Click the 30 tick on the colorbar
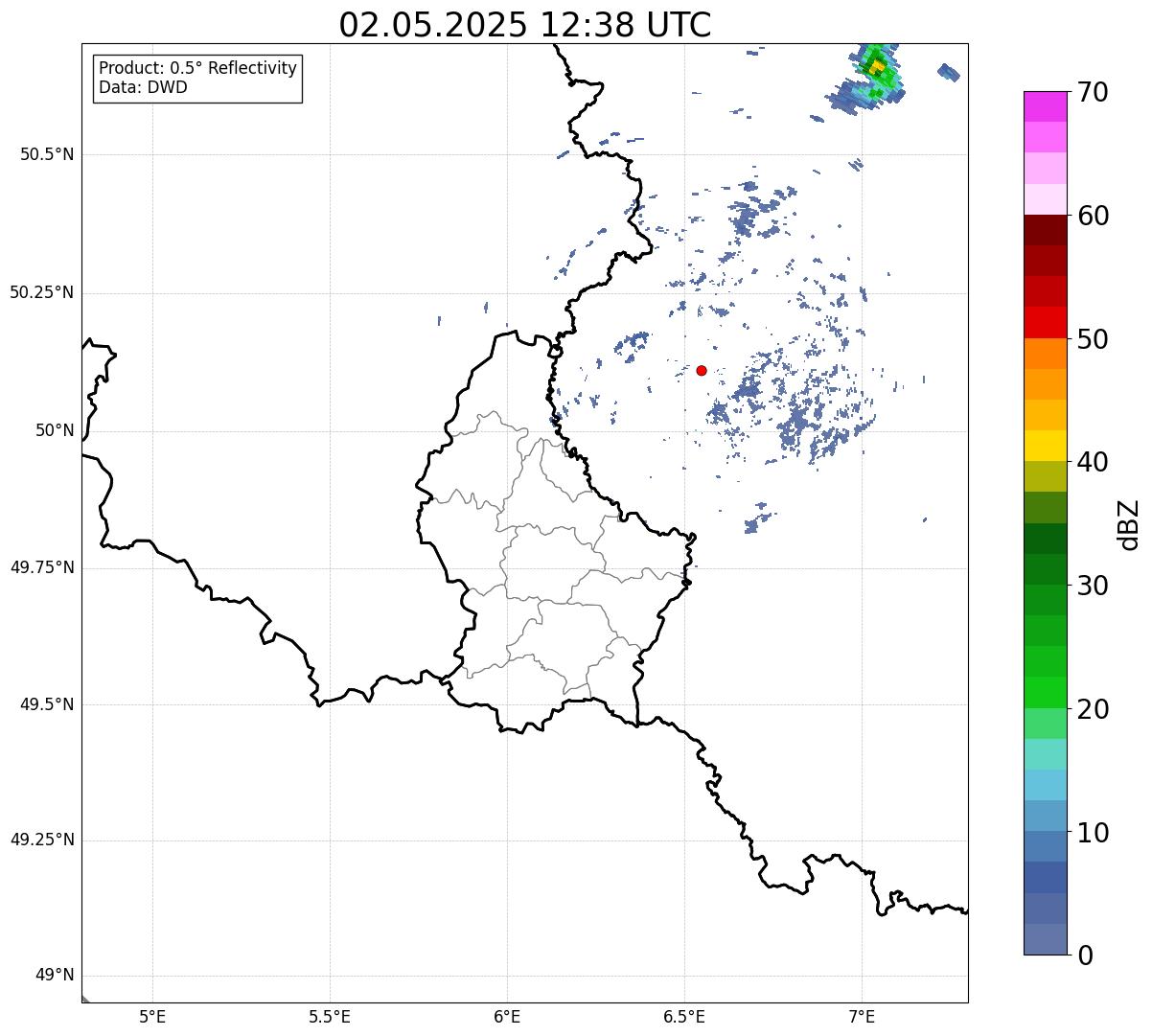This screenshot has height=1036, width=1152. click(x=1093, y=586)
